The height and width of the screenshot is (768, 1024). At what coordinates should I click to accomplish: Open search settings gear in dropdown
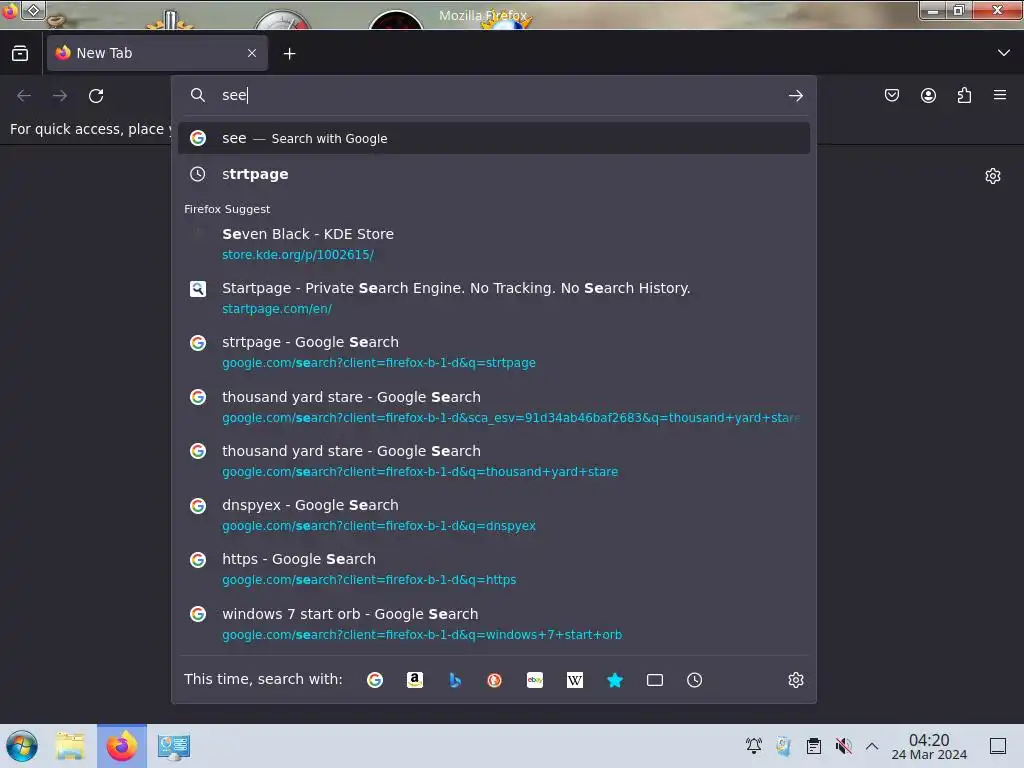[x=795, y=680]
